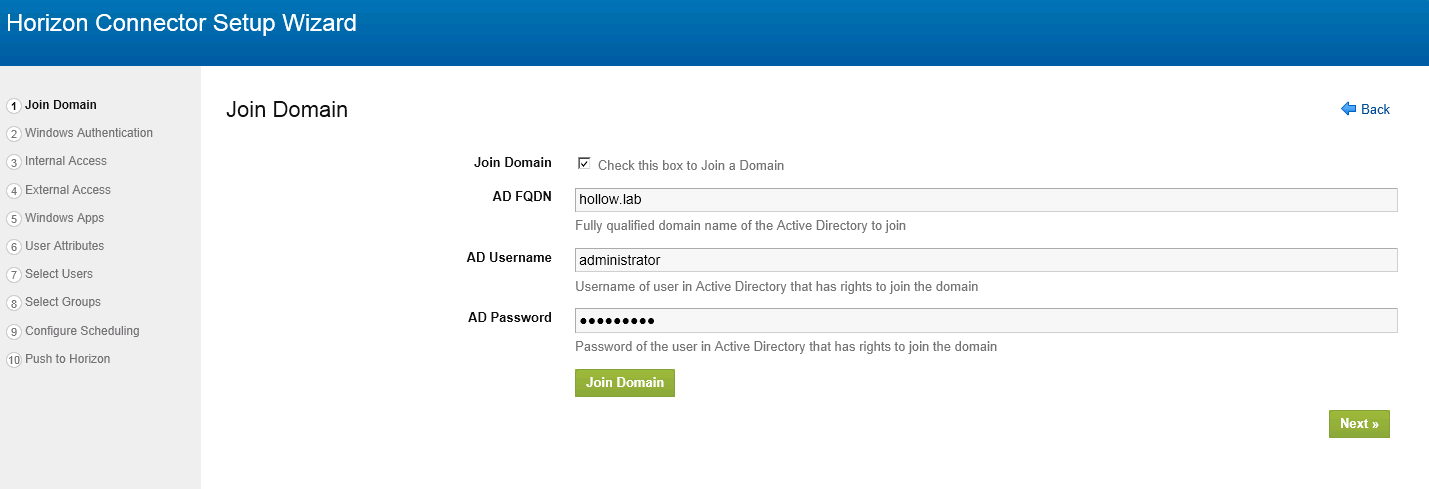The width and height of the screenshot is (1429, 489).
Task: Click the step 5 number icon
Action: (14, 219)
